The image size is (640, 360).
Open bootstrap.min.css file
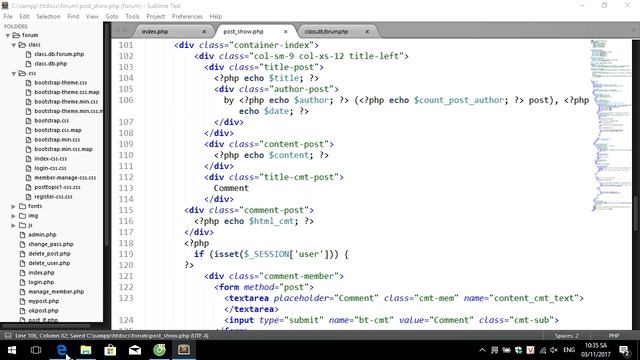tap(57, 140)
